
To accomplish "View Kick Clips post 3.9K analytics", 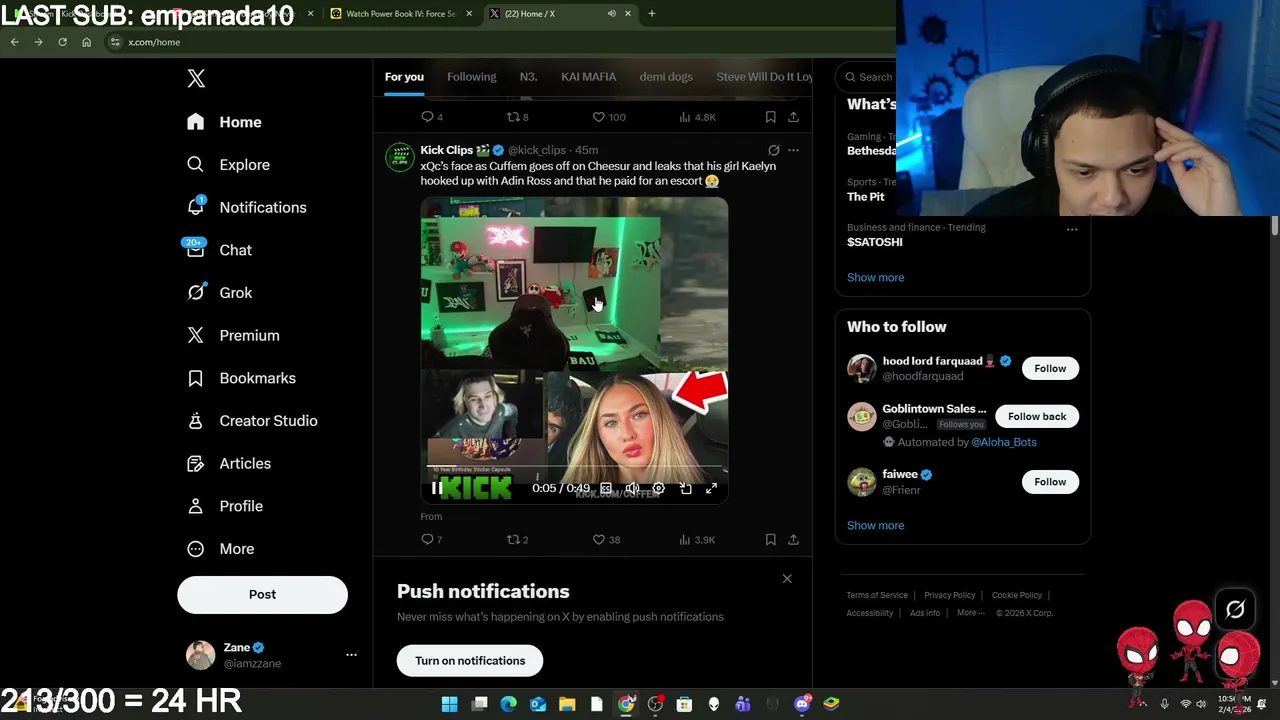I will pos(697,540).
